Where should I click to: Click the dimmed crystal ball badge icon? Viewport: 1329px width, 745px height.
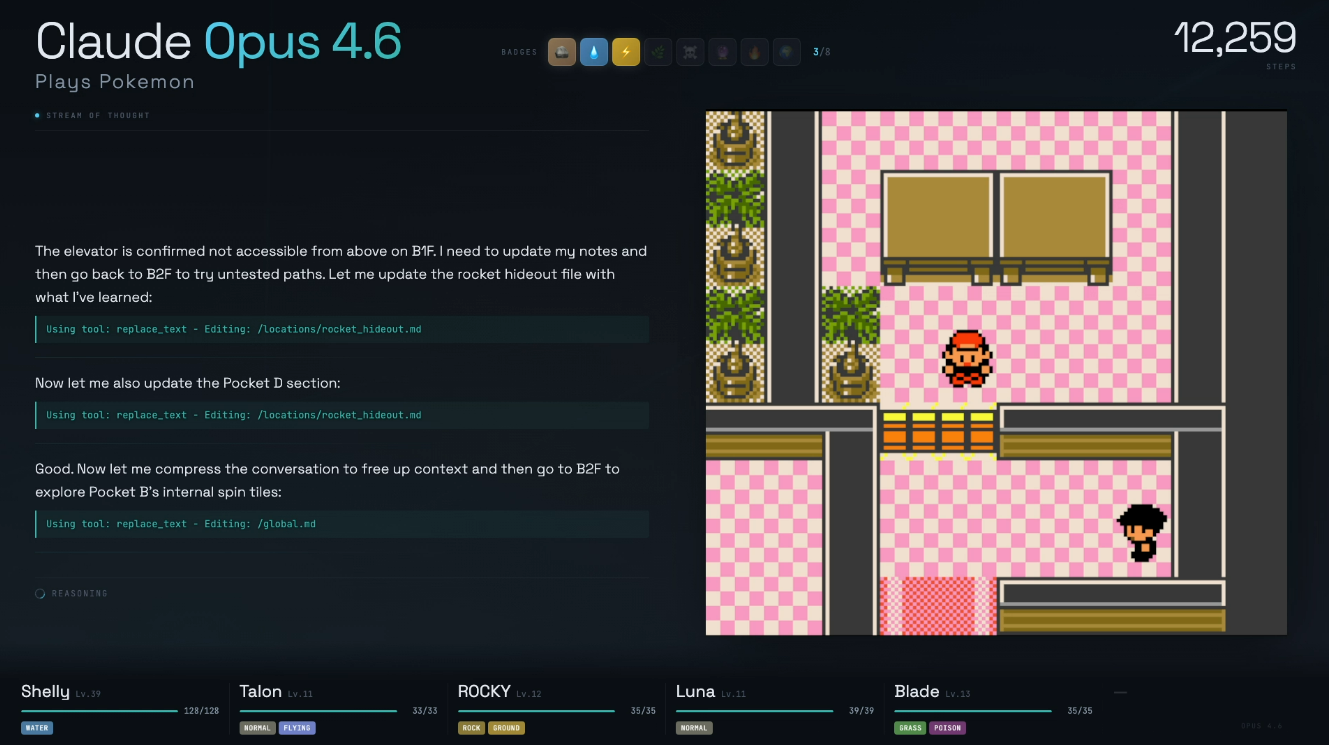(x=722, y=52)
